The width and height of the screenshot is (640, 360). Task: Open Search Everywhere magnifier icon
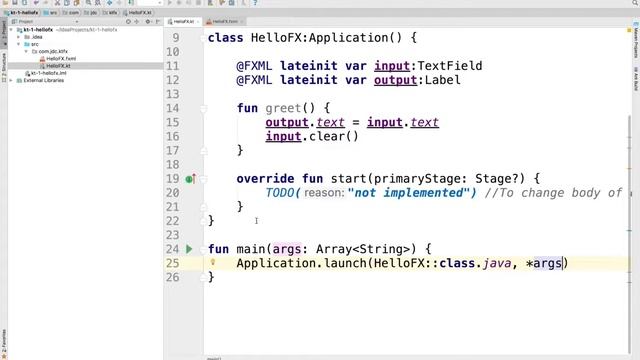pos(636,2)
